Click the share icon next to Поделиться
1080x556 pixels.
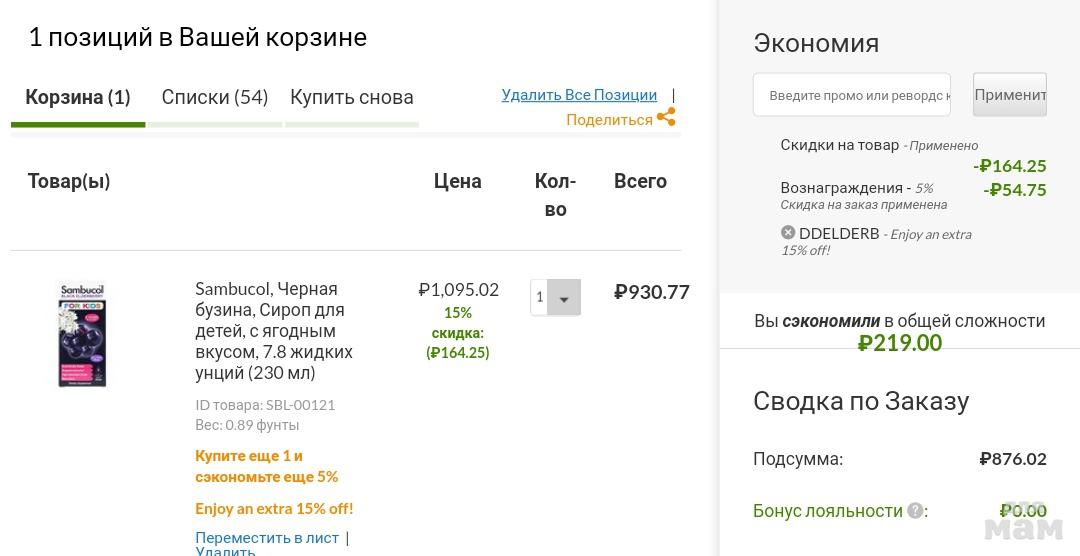(666, 118)
